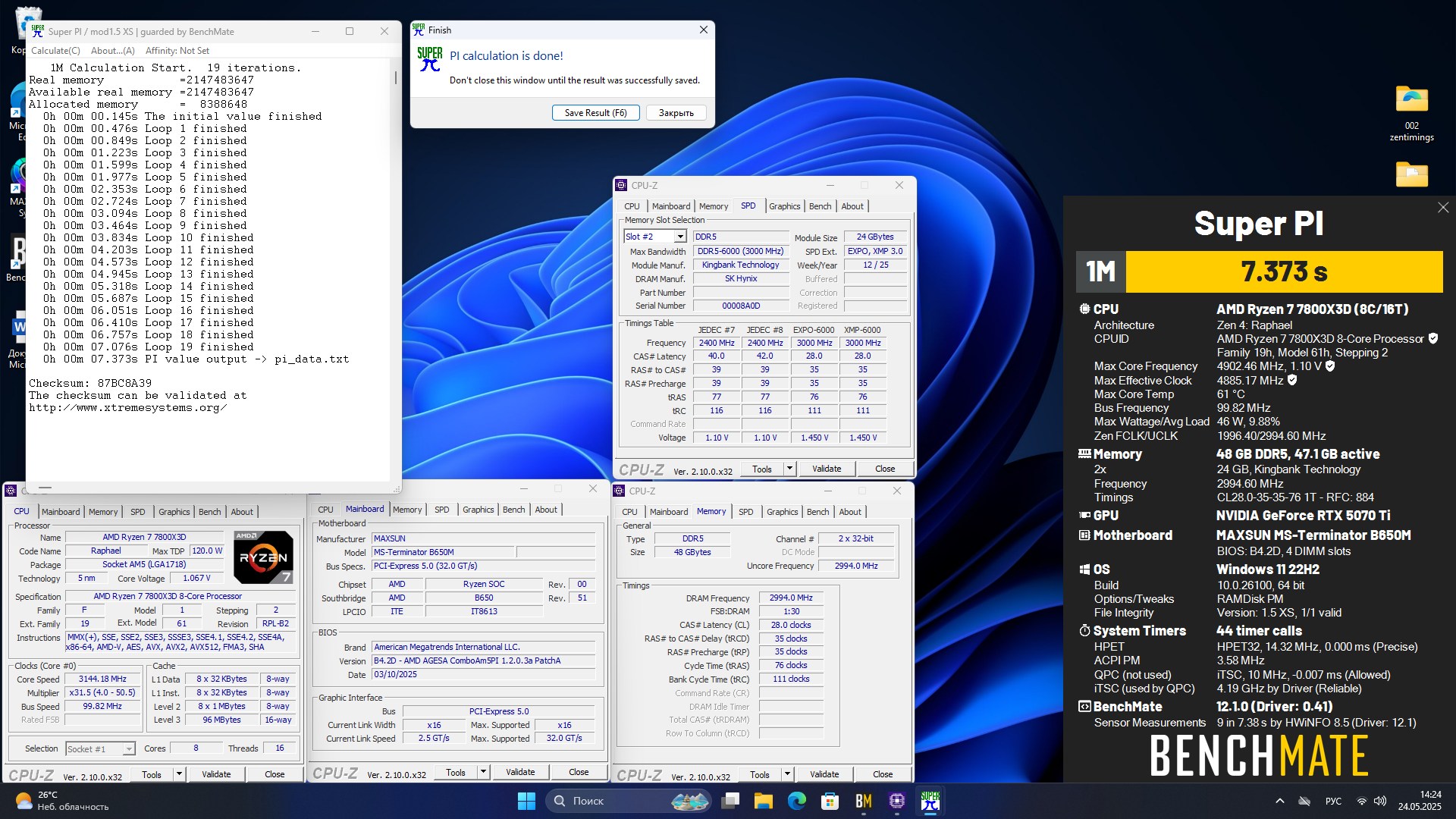Expand Tools dropdown arrow in CPU-Z Memory window

tap(787, 774)
